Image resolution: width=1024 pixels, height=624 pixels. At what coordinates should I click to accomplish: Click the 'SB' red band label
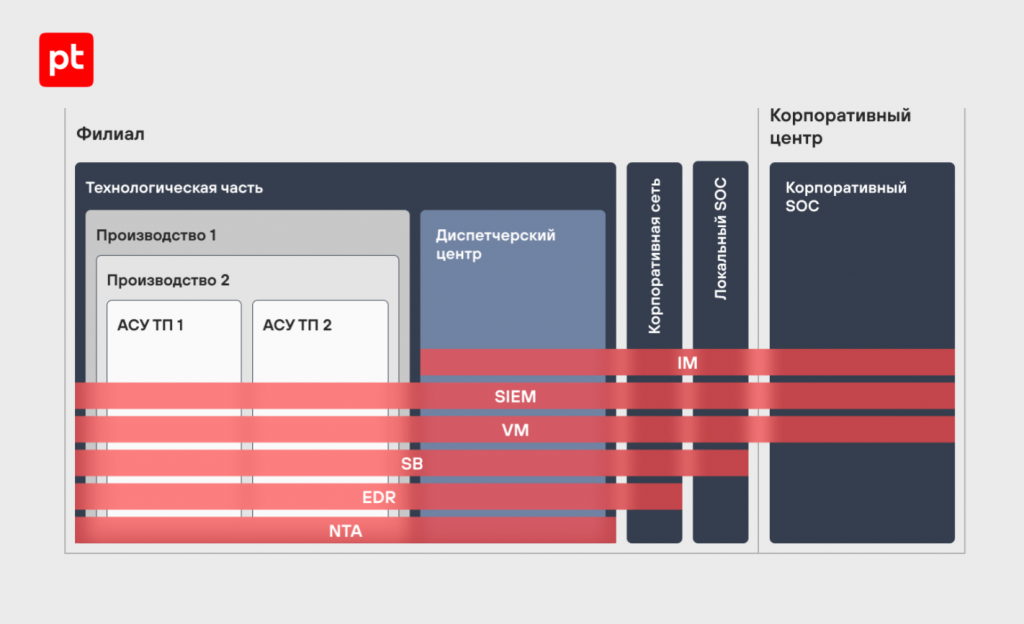[x=412, y=463]
